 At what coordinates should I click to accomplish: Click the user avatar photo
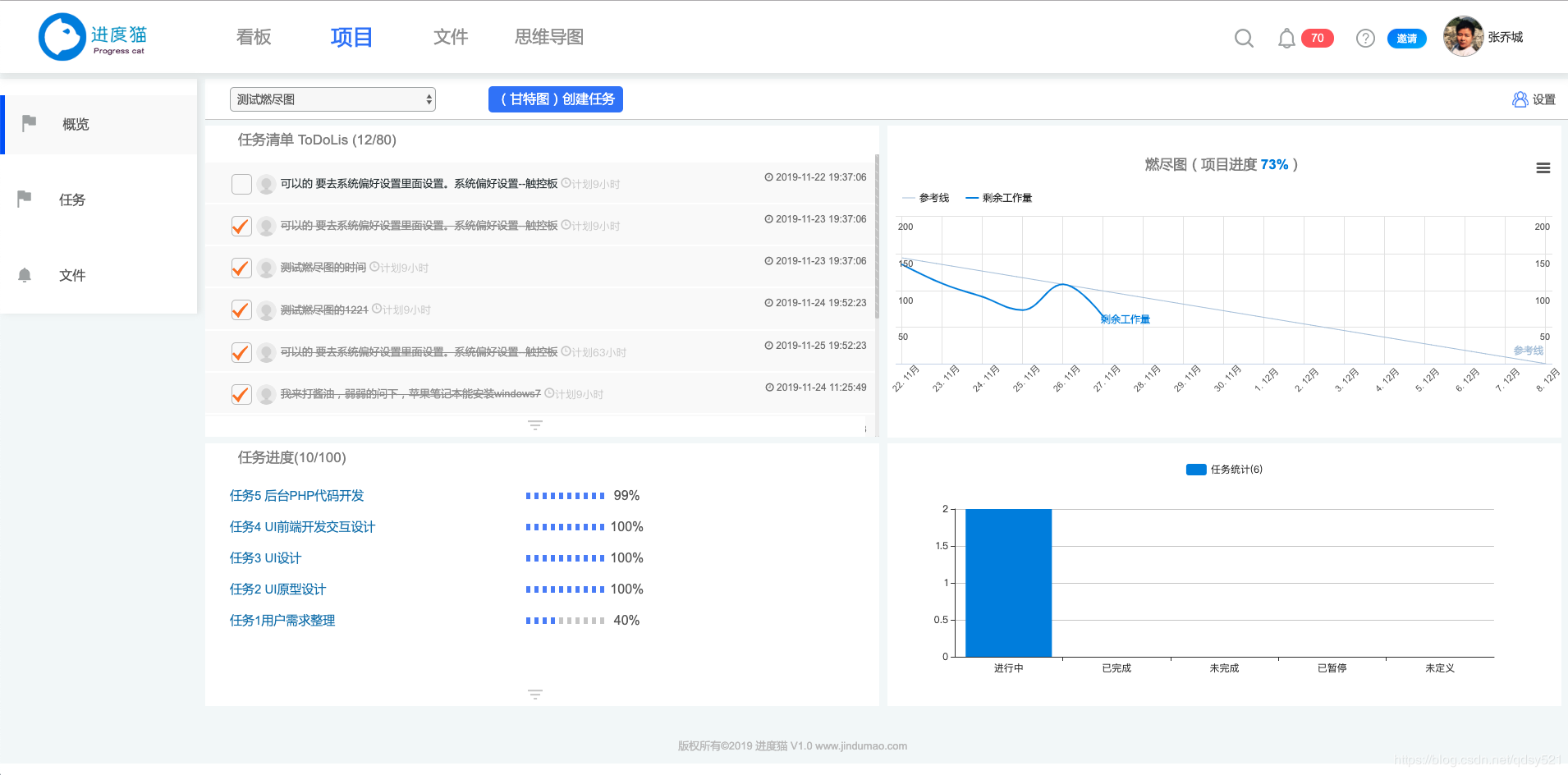point(1463,36)
